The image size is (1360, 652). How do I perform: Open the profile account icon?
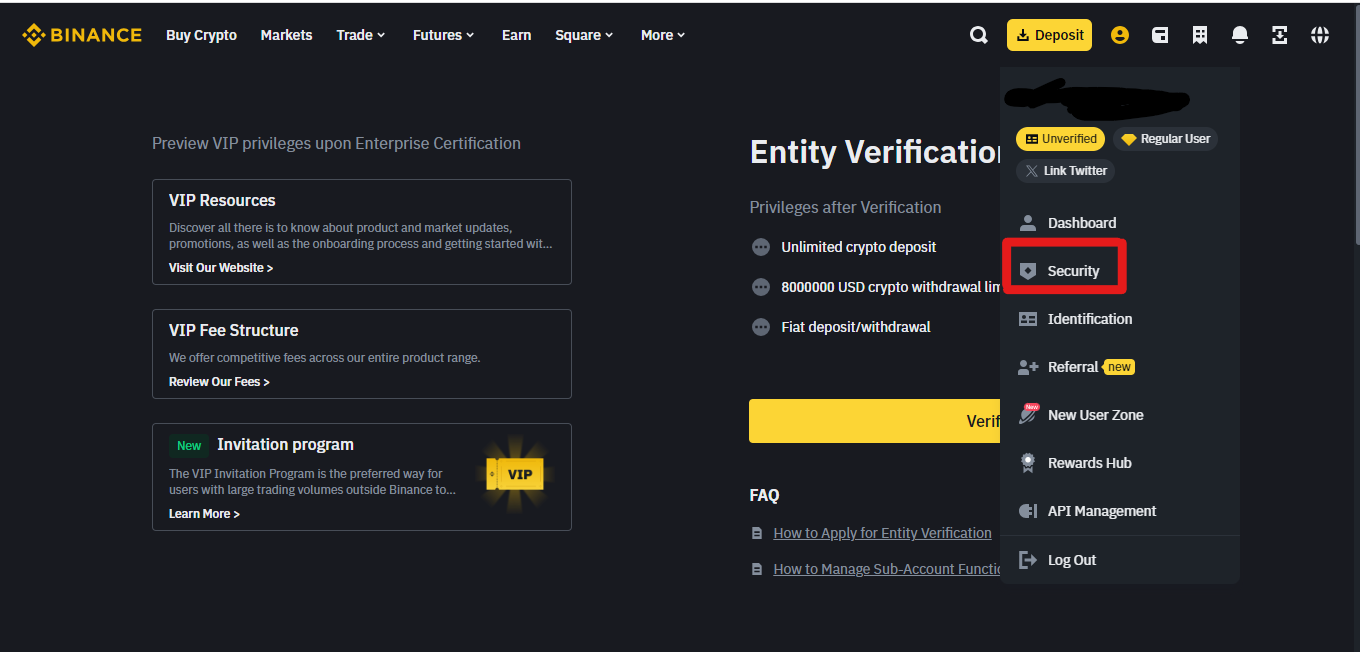coord(1120,35)
